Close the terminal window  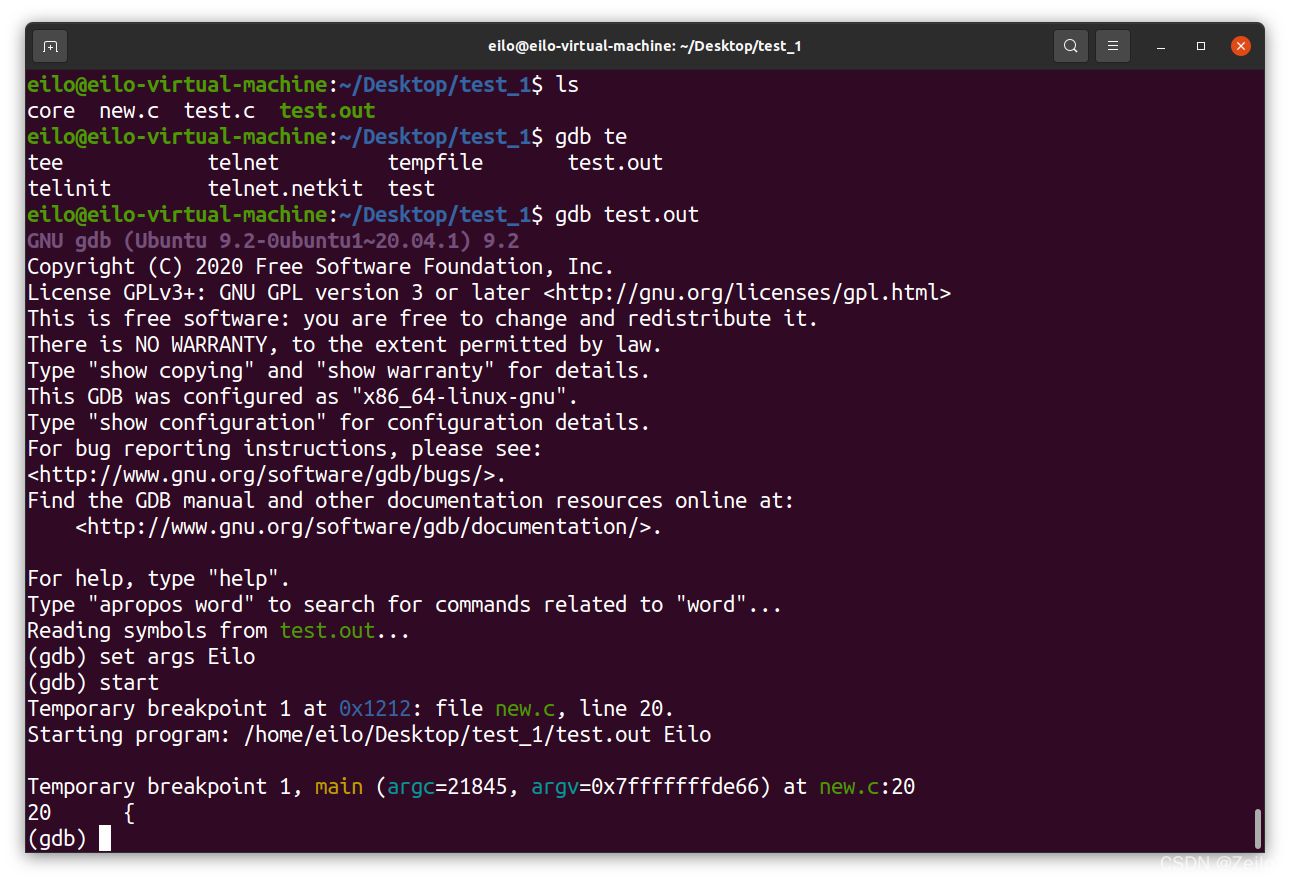pyautogui.click(x=1241, y=46)
